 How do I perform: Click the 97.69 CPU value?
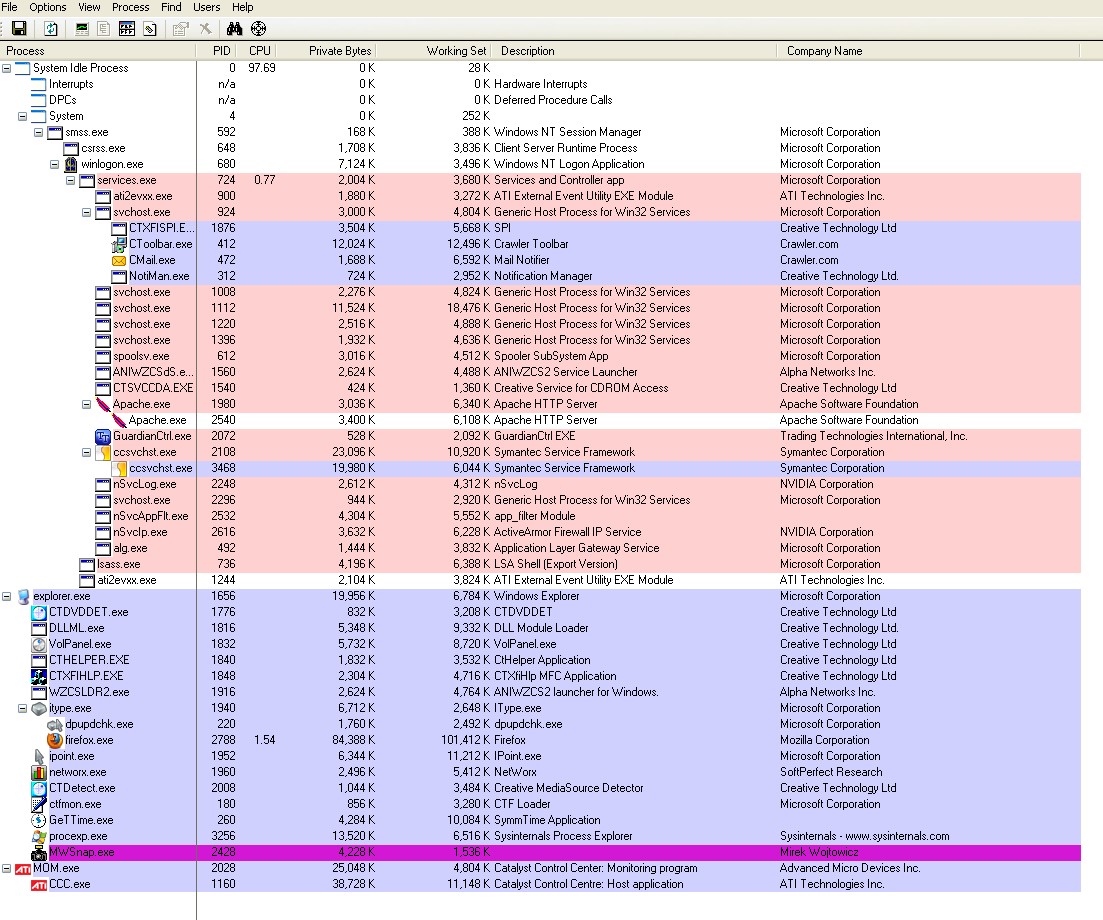point(262,68)
